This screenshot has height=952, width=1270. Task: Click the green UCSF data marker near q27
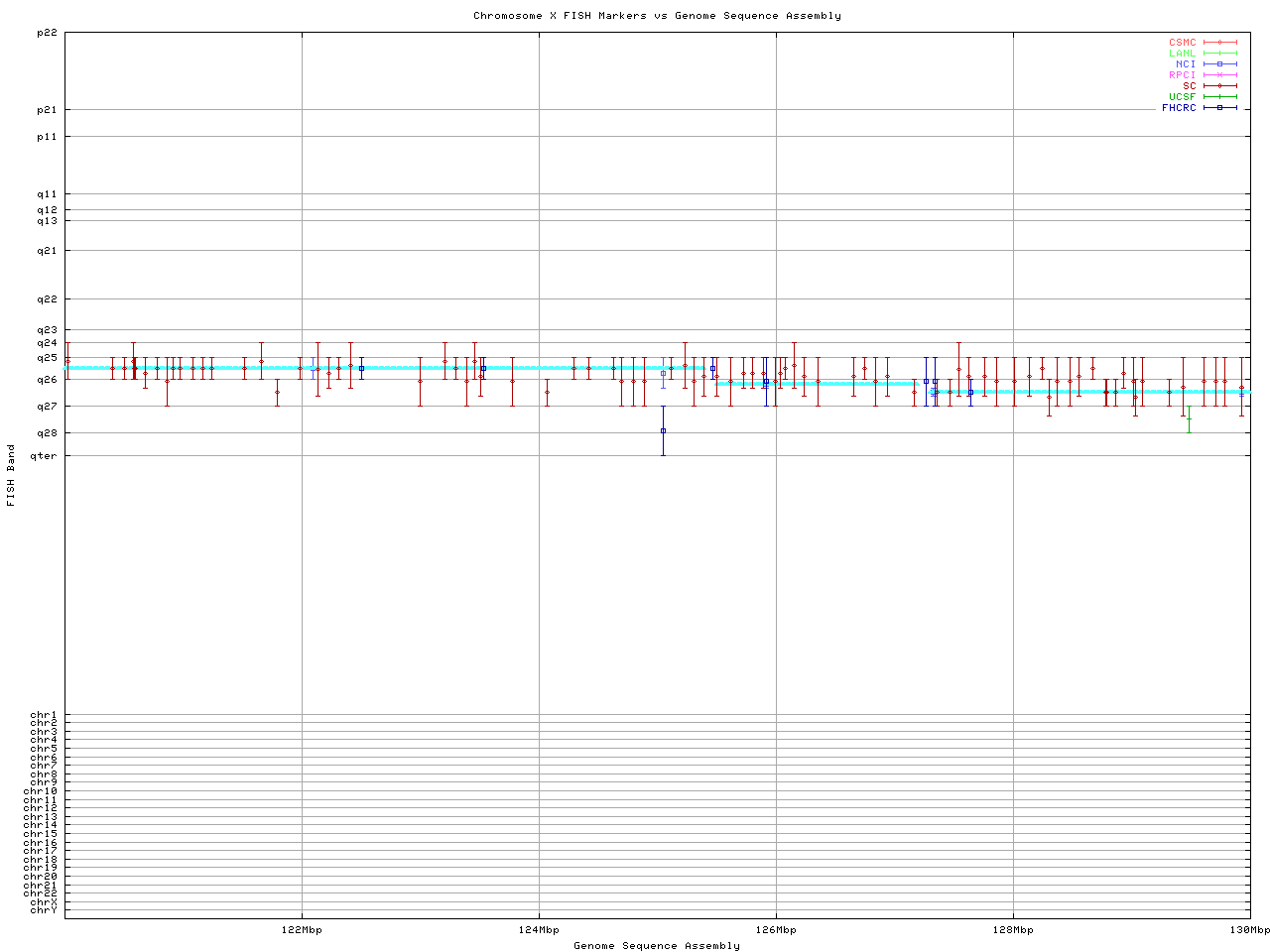[x=1189, y=419]
